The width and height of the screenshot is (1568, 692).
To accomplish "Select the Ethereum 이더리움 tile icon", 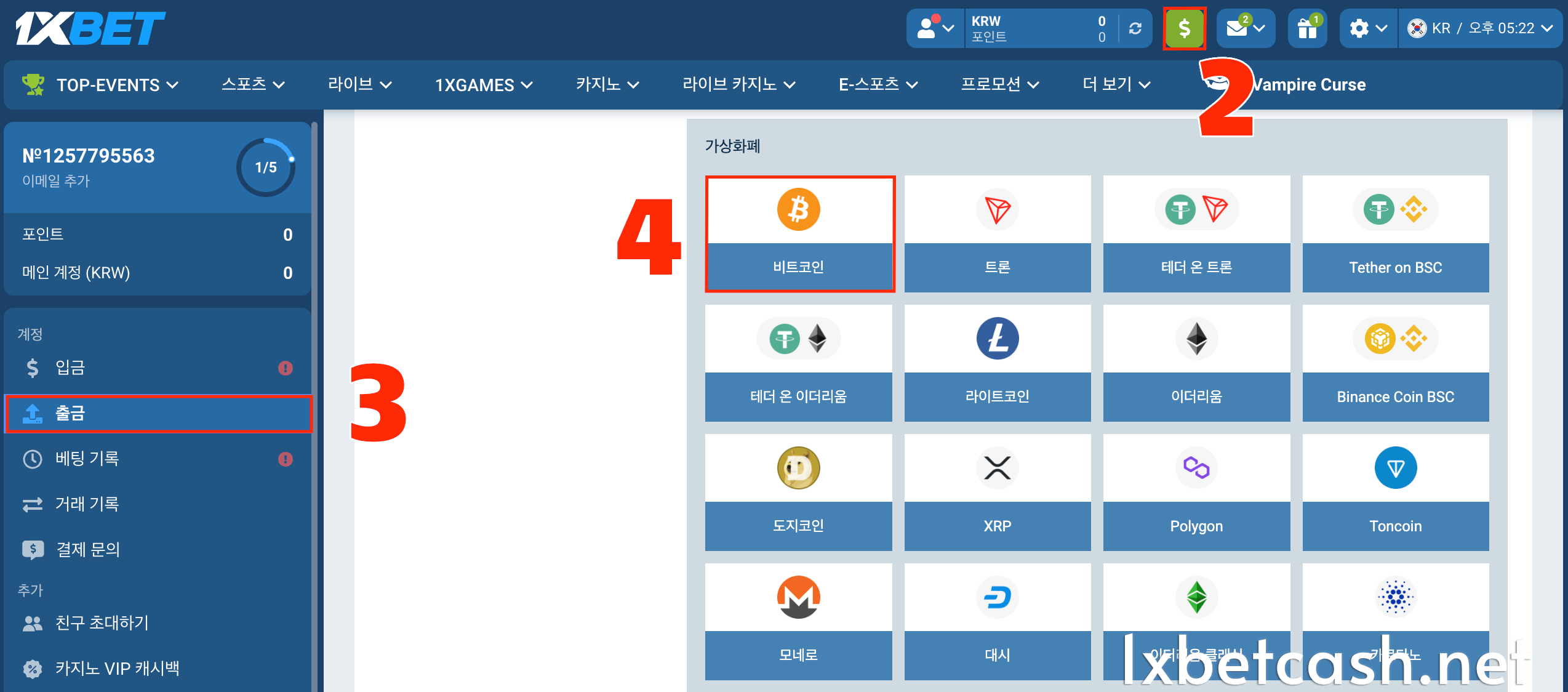I will [1196, 339].
